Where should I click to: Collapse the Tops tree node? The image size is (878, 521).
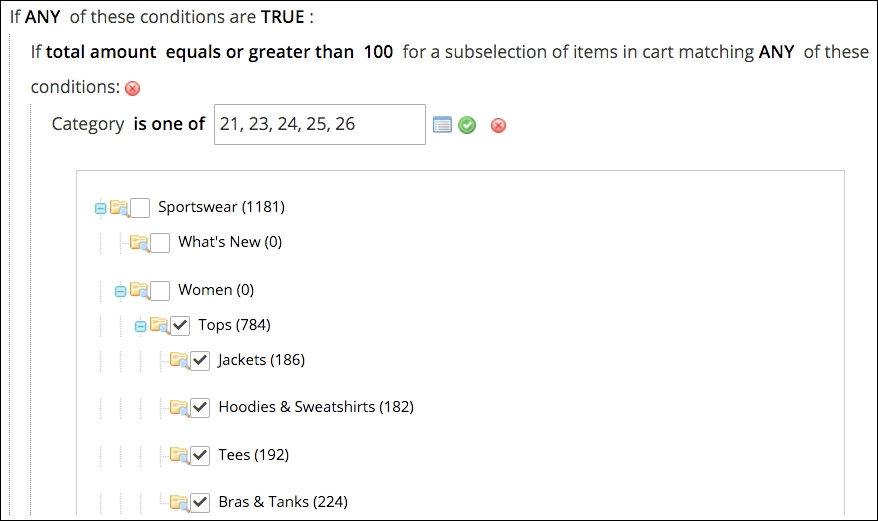[140, 326]
